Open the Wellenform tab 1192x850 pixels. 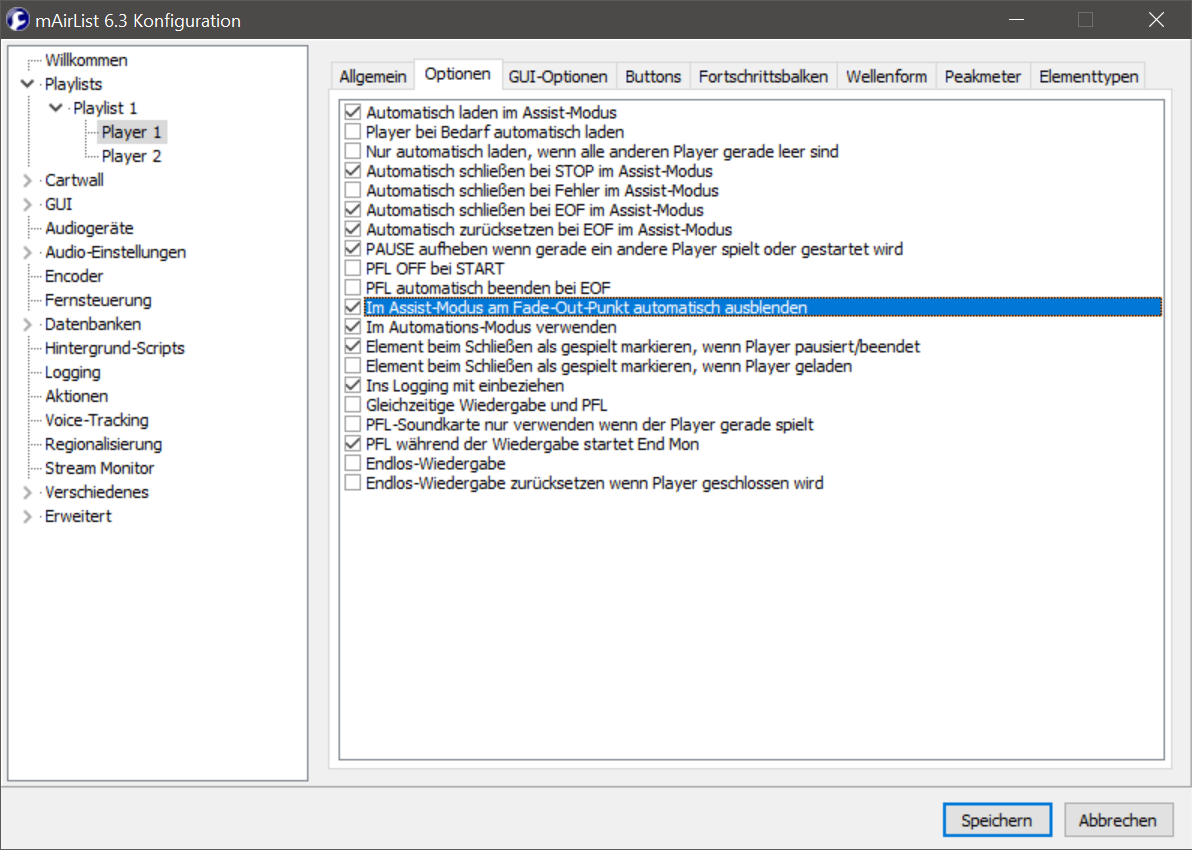pos(886,76)
